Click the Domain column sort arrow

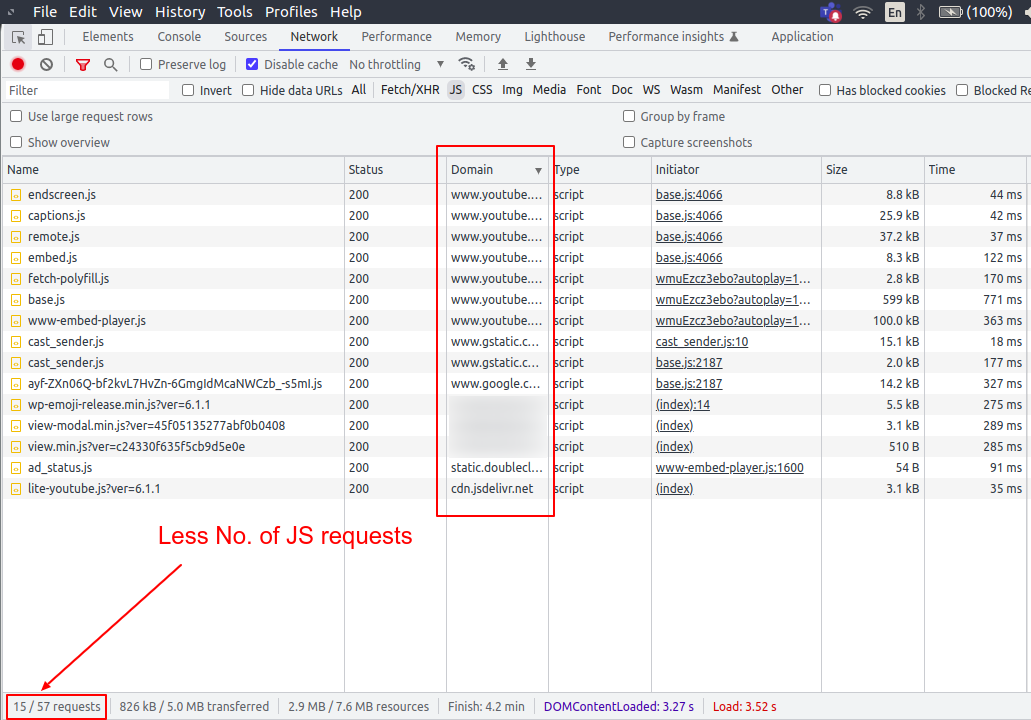(538, 170)
